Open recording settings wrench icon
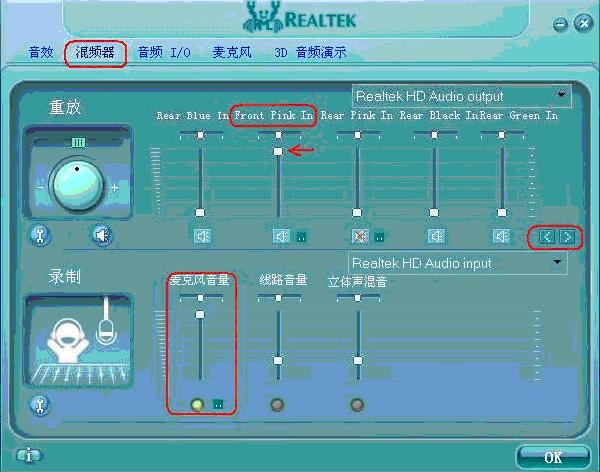Image resolution: width=600 pixels, height=472 pixels. coord(40,405)
